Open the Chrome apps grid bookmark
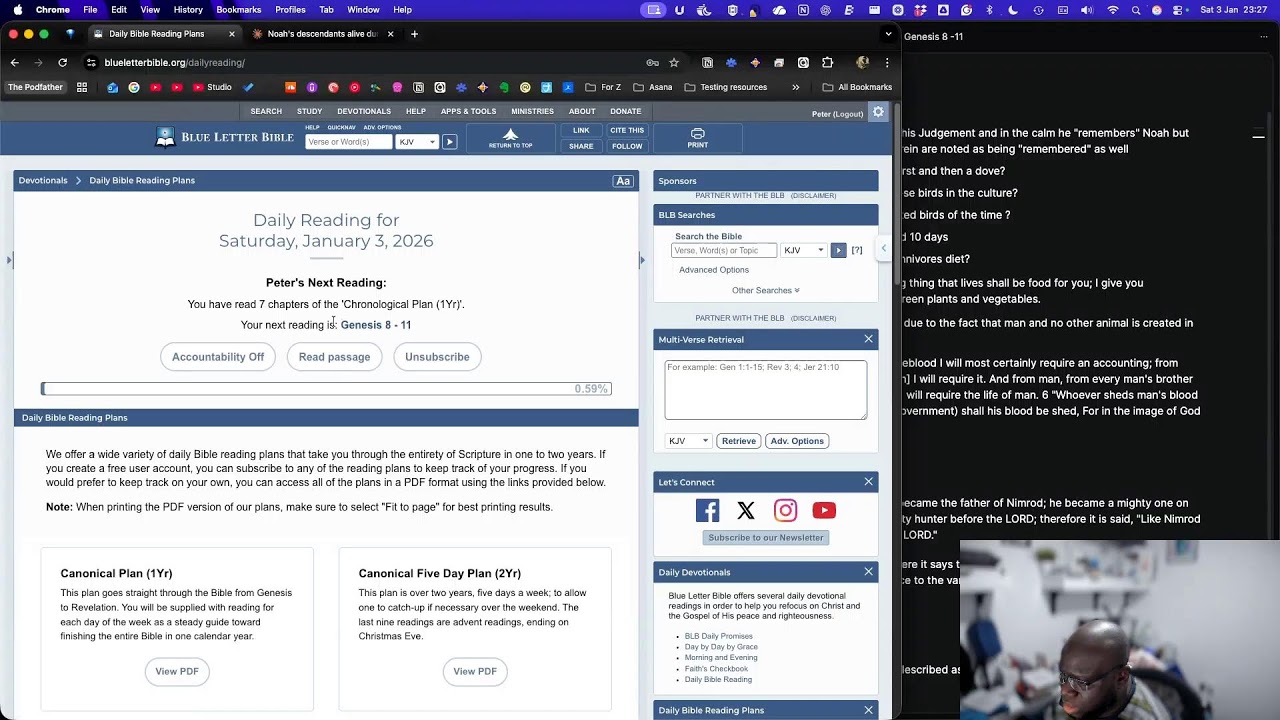This screenshot has width=1280, height=720. click(82, 87)
